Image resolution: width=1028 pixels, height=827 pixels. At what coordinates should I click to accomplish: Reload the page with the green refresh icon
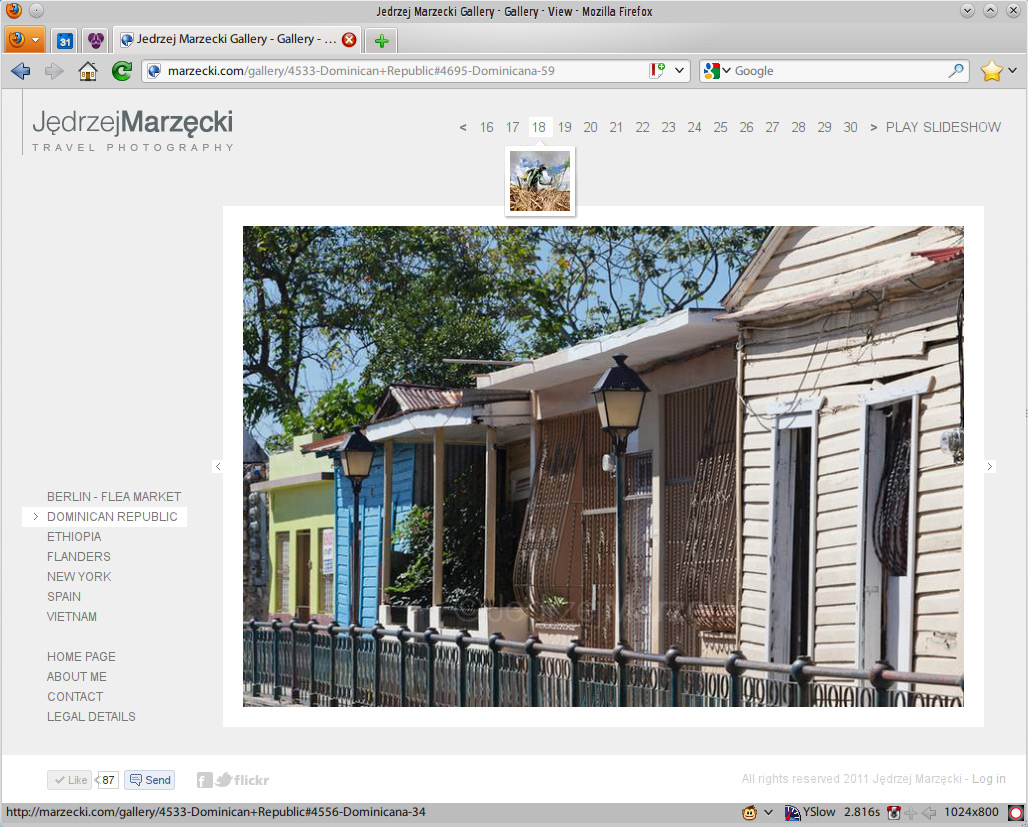click(x=121, y=71)
